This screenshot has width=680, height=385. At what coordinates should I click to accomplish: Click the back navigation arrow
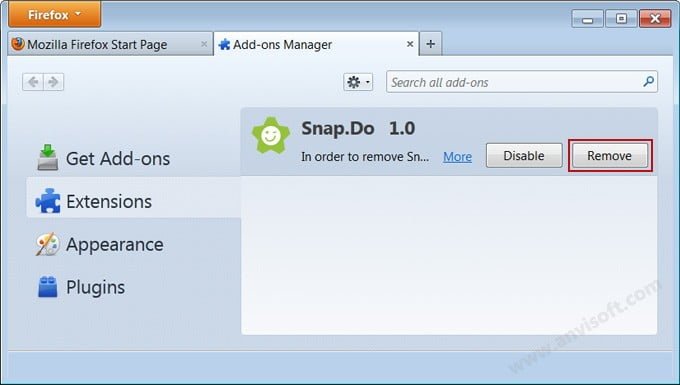[33, 82]
